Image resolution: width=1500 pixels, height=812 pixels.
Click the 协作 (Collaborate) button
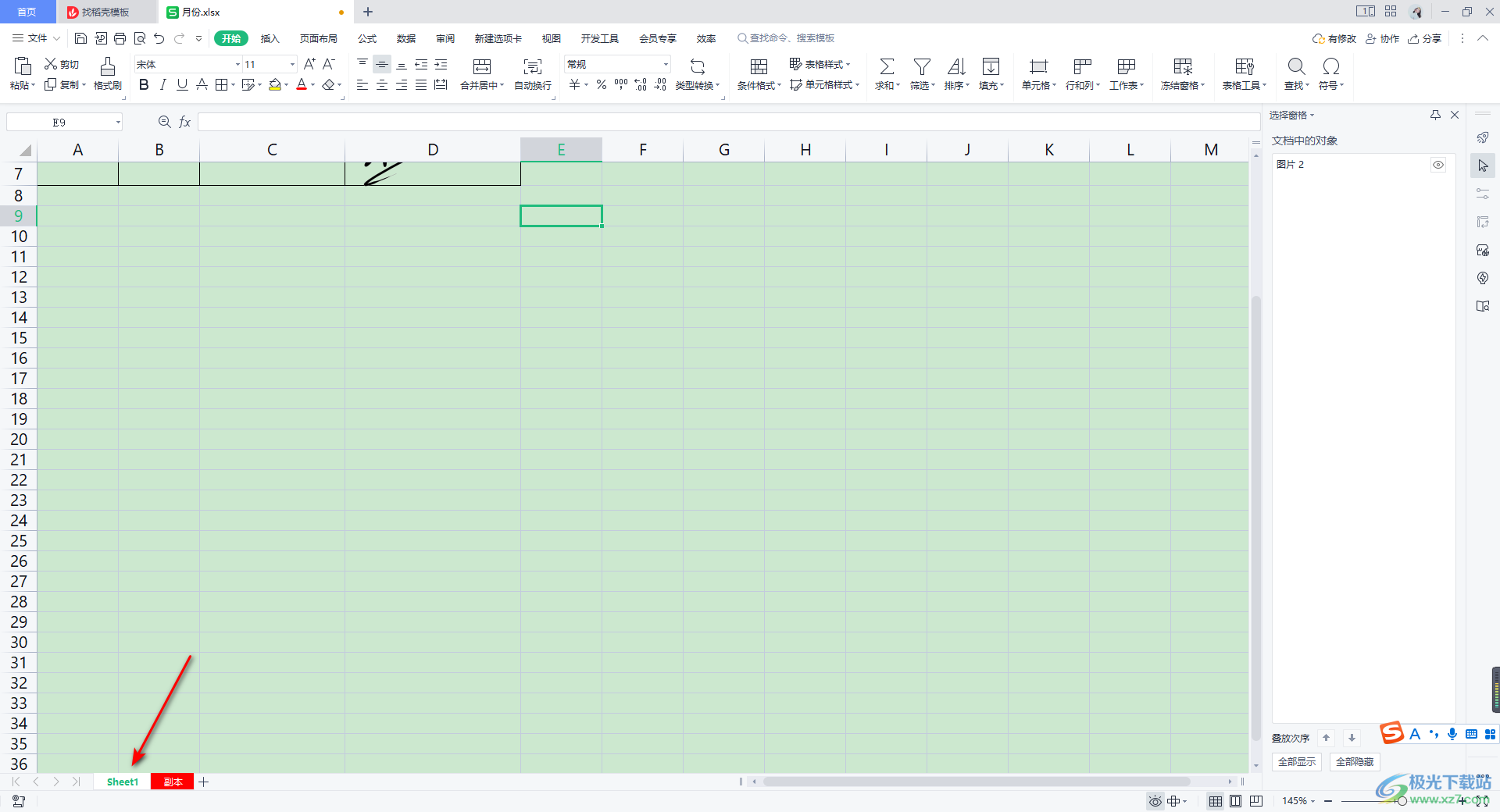1383,38
